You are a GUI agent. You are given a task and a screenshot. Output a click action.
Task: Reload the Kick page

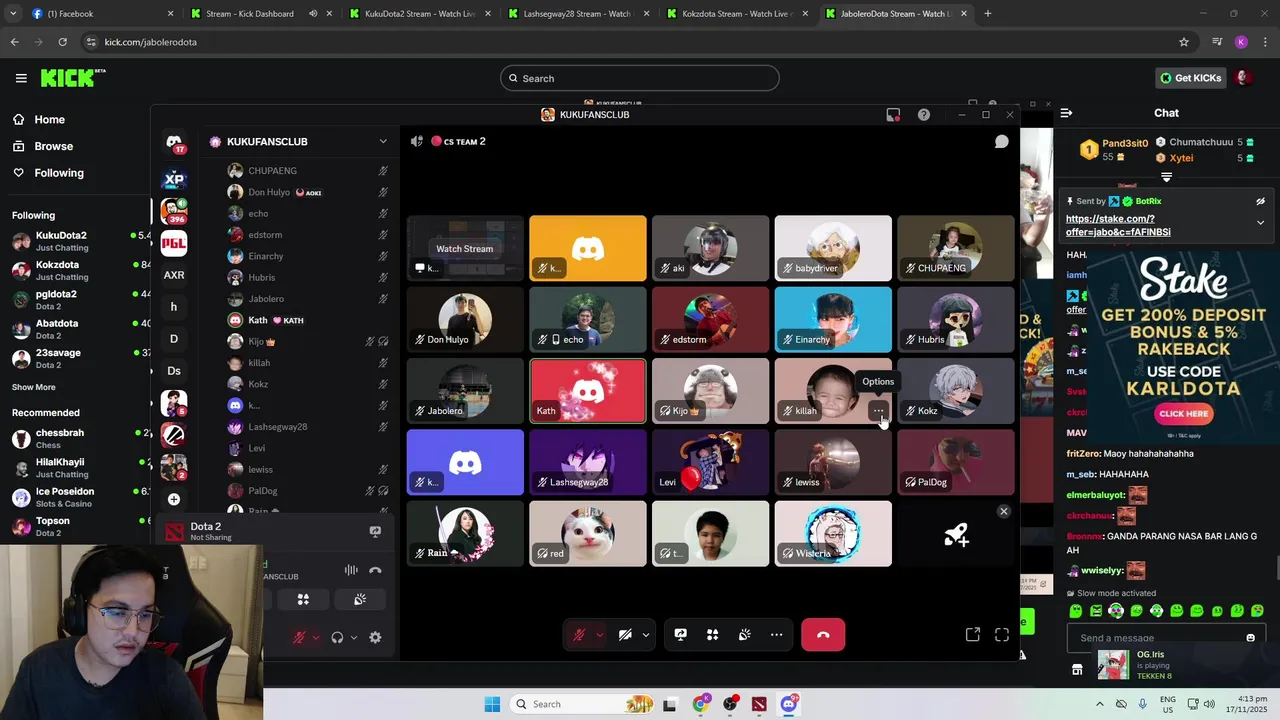[x=62, y=42]
